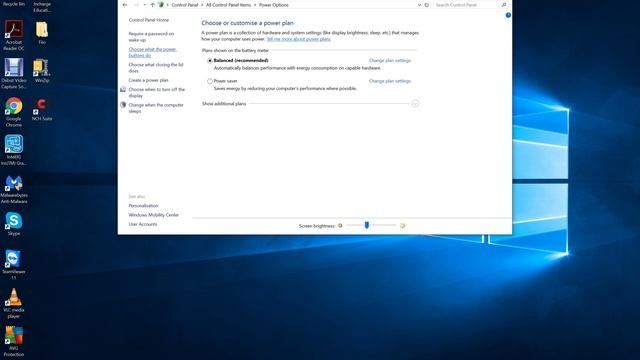640x360 pixels.
Task: Click the bright brightness sun icon
Action: tap(402, 225)
